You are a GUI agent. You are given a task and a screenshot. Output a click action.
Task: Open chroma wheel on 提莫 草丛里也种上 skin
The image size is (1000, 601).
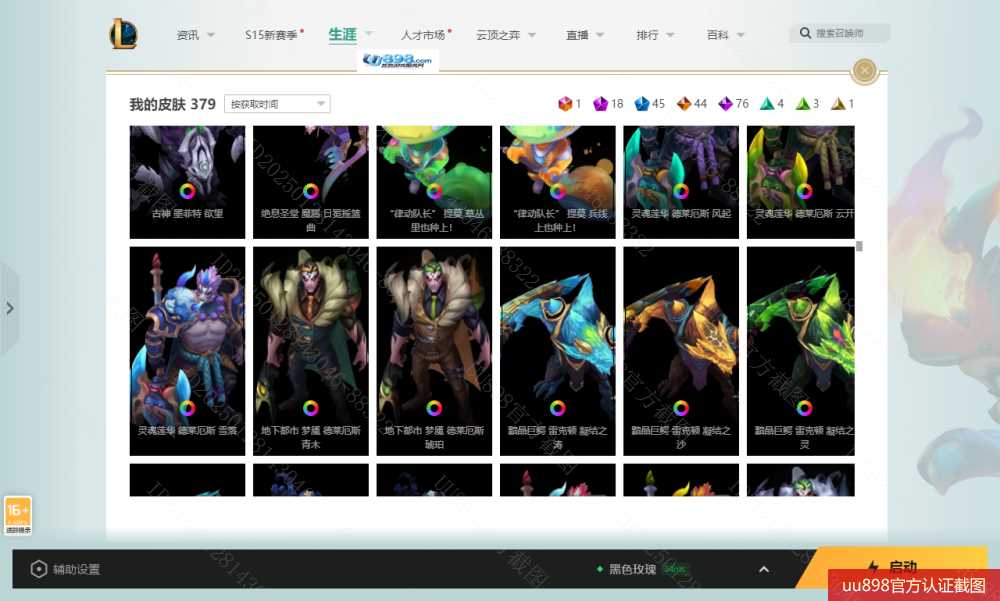tap(434, 191)
